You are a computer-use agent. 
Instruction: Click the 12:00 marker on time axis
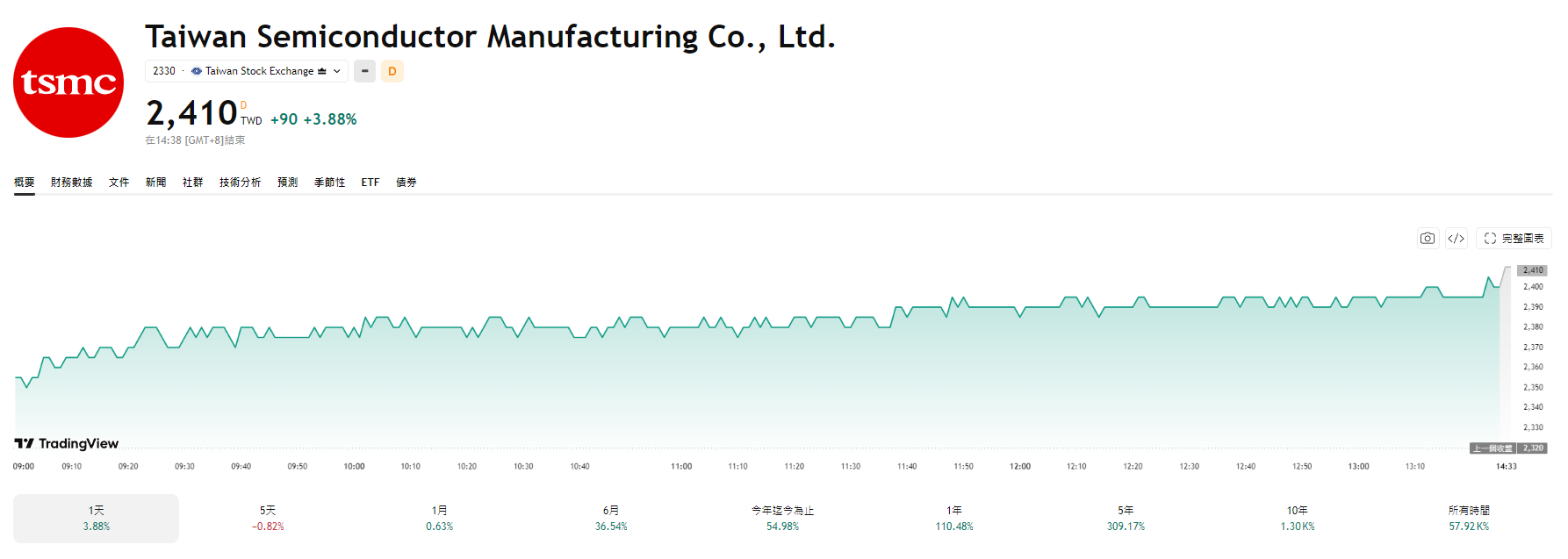click(x=1020, y=467)
